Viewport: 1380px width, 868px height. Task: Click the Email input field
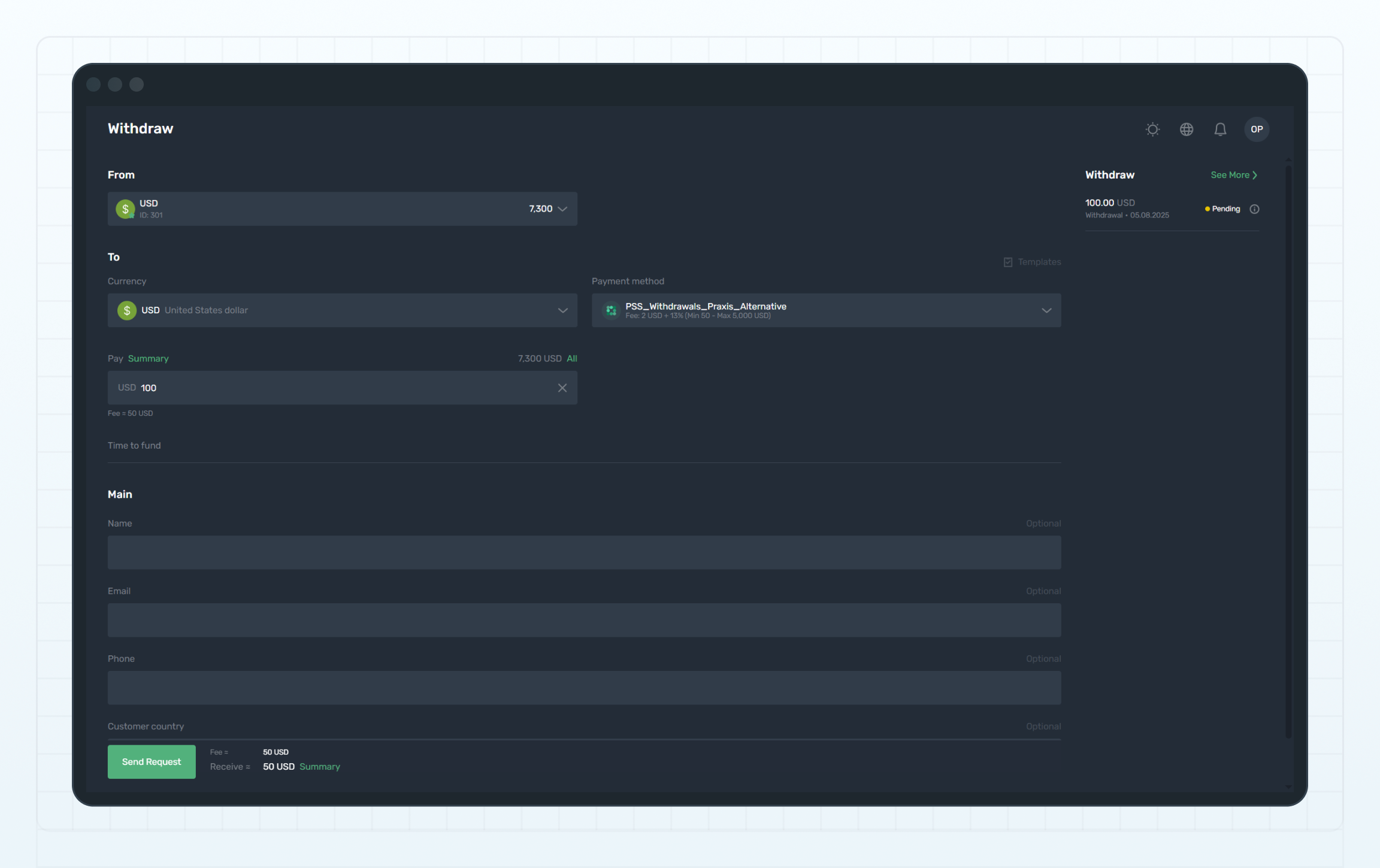pyautogui.click(x=584, y=620)
